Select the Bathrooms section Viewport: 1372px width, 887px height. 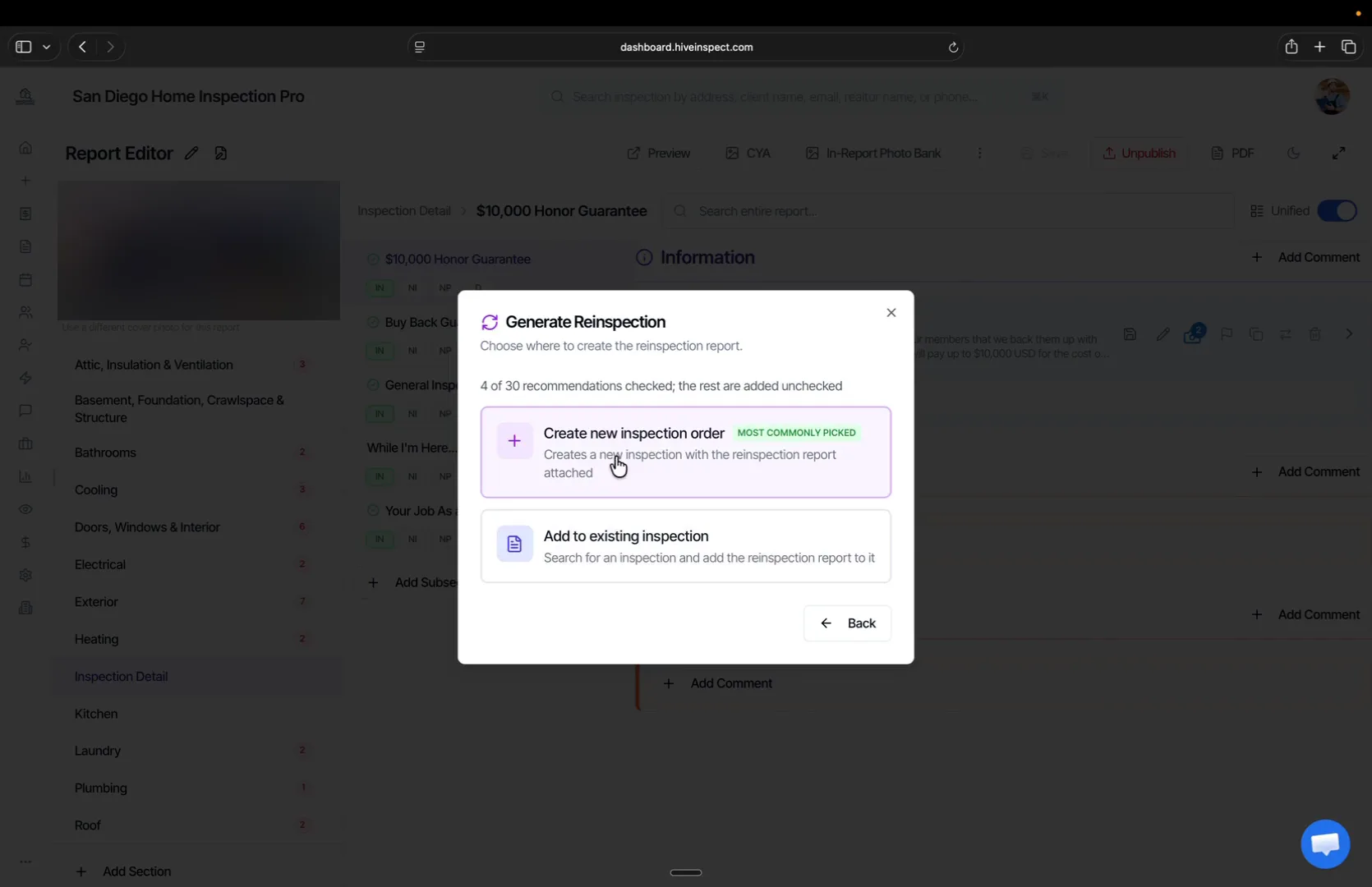[105, 453]
